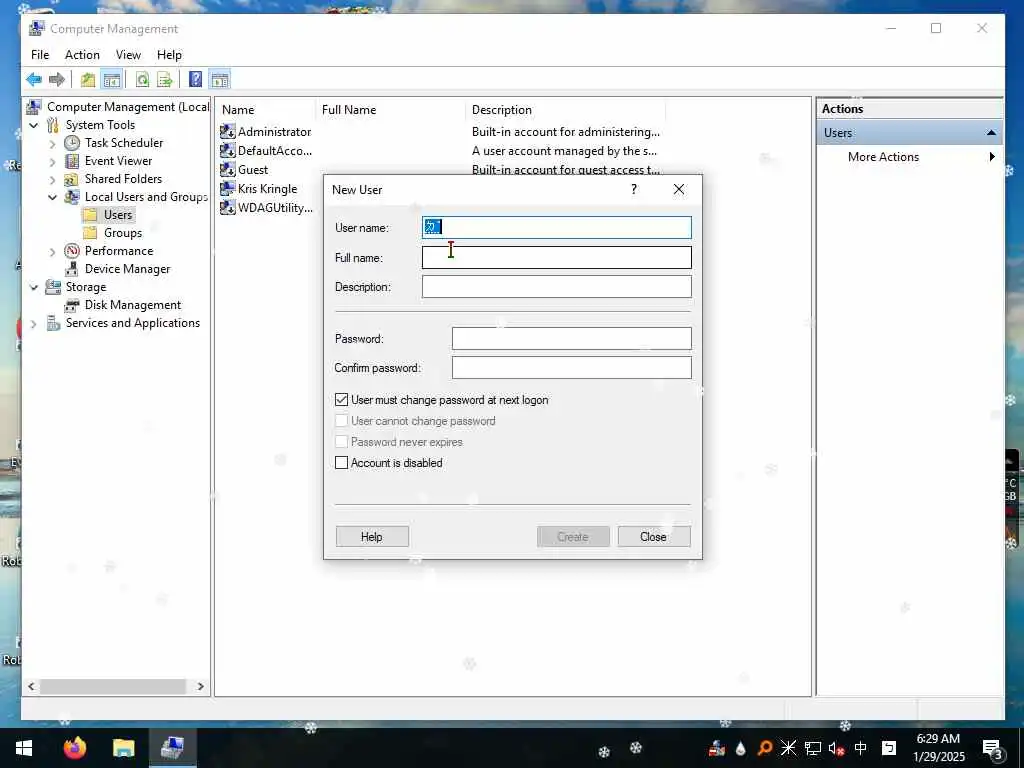This screenshot has width=1024, height=768.
Task: Click the Password never expires checkbox
Action: click(342, 441)
